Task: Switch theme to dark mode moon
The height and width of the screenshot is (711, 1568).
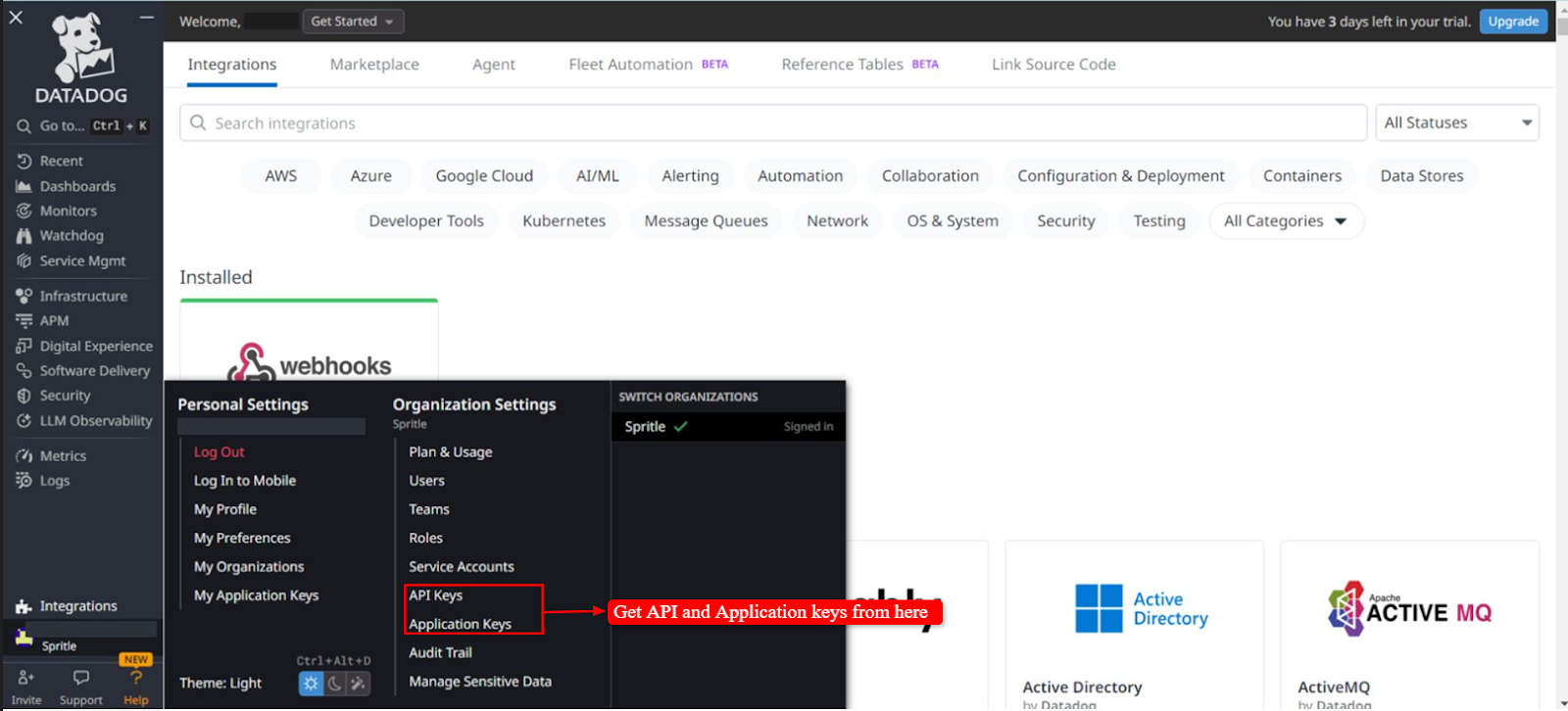Action: click(335, 684)
